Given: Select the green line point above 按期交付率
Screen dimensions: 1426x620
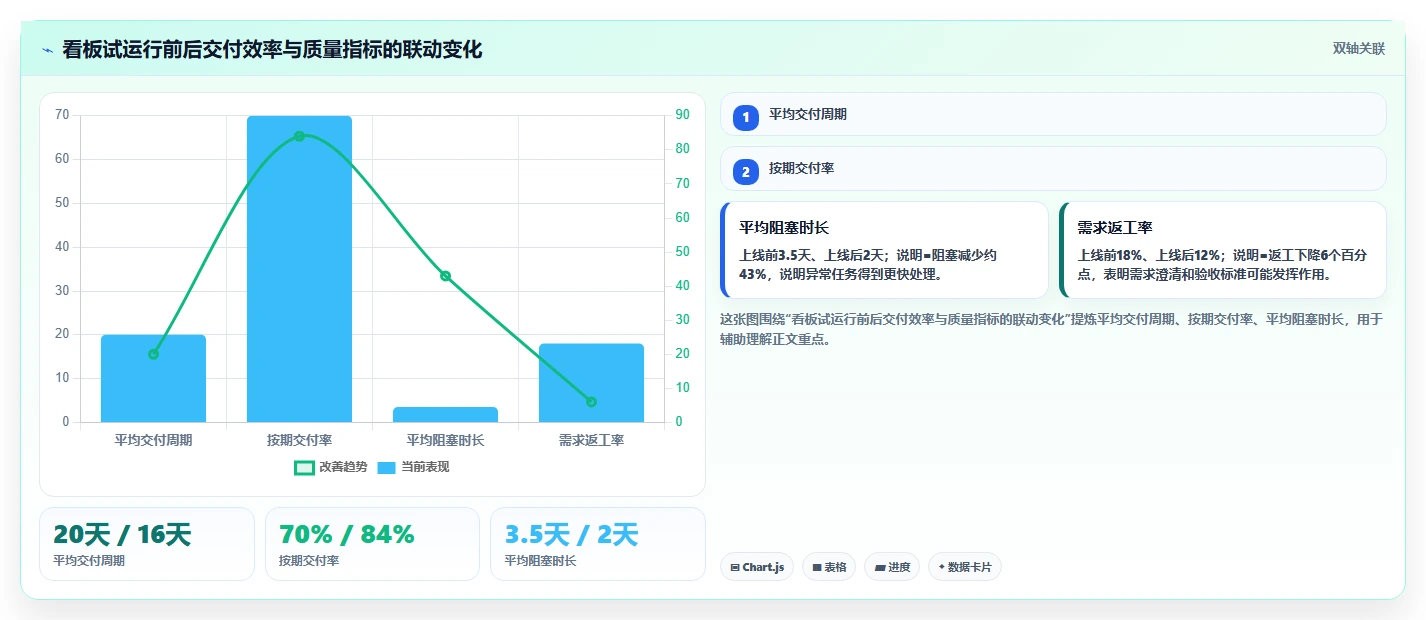Looking at the screenshot, I should [299, 136].
